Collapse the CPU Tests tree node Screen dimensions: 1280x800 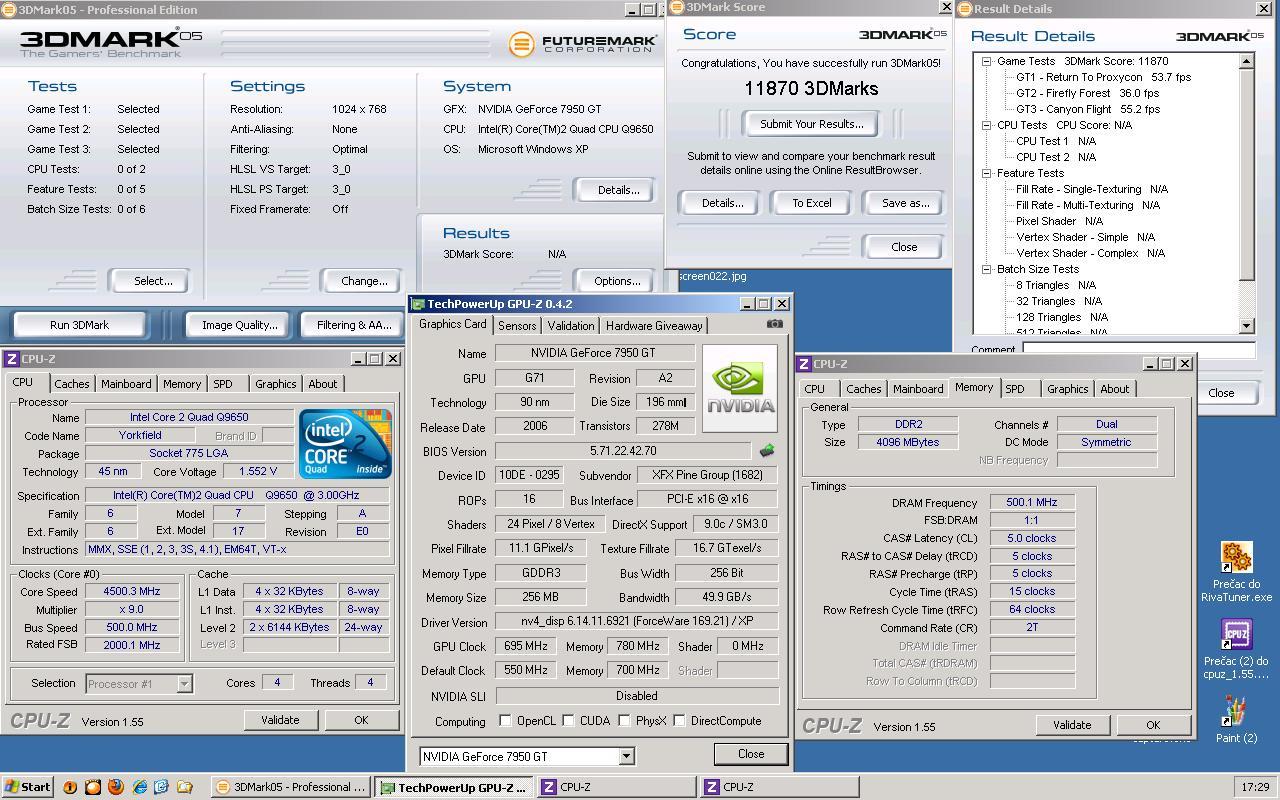[986, 125]
